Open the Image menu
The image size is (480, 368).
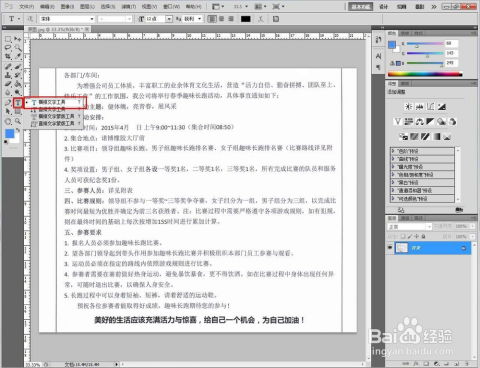point(67,6)
